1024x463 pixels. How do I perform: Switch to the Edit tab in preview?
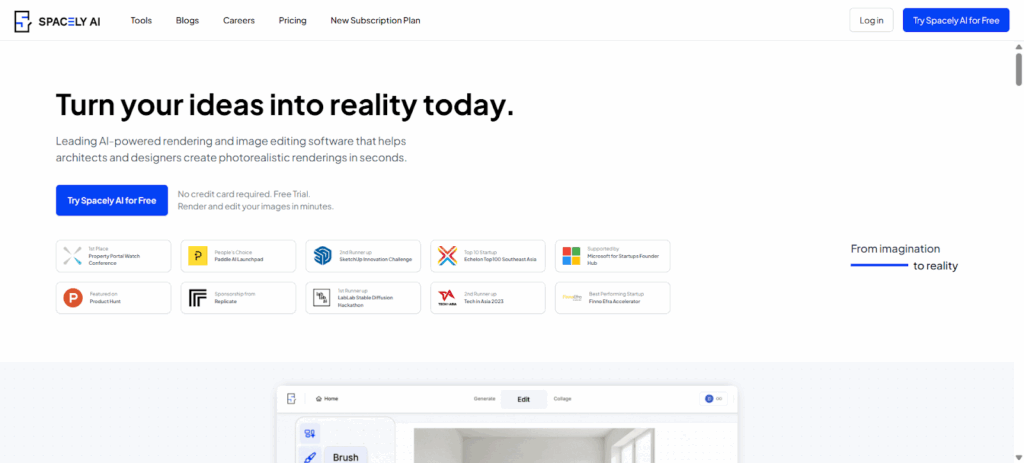[523, 399]
